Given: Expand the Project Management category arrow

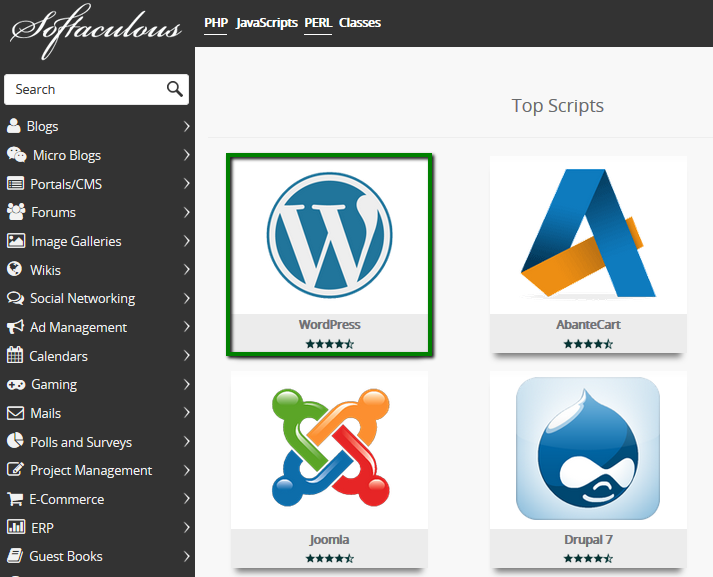Looking at the screenshot, I should [186, 470].
